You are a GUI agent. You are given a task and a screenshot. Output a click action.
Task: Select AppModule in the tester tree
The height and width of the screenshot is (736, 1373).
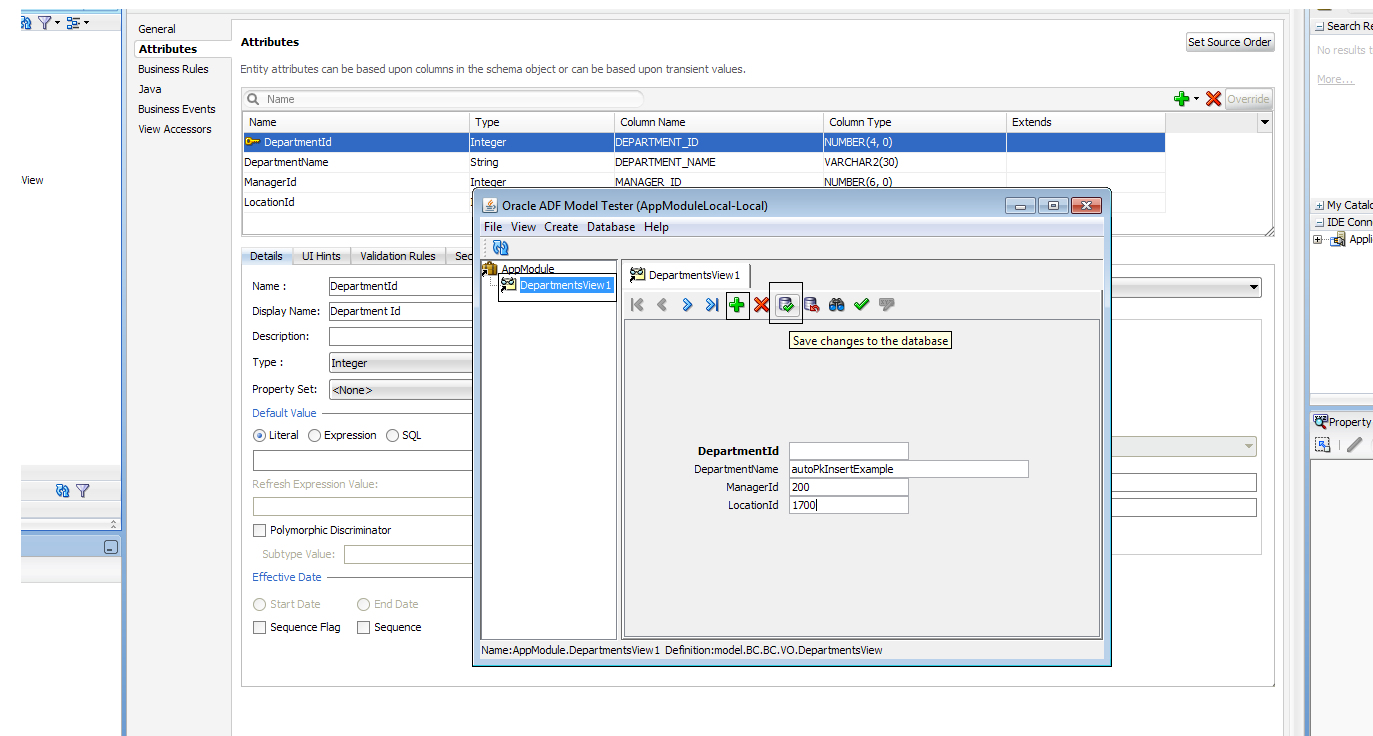point(528,268)
